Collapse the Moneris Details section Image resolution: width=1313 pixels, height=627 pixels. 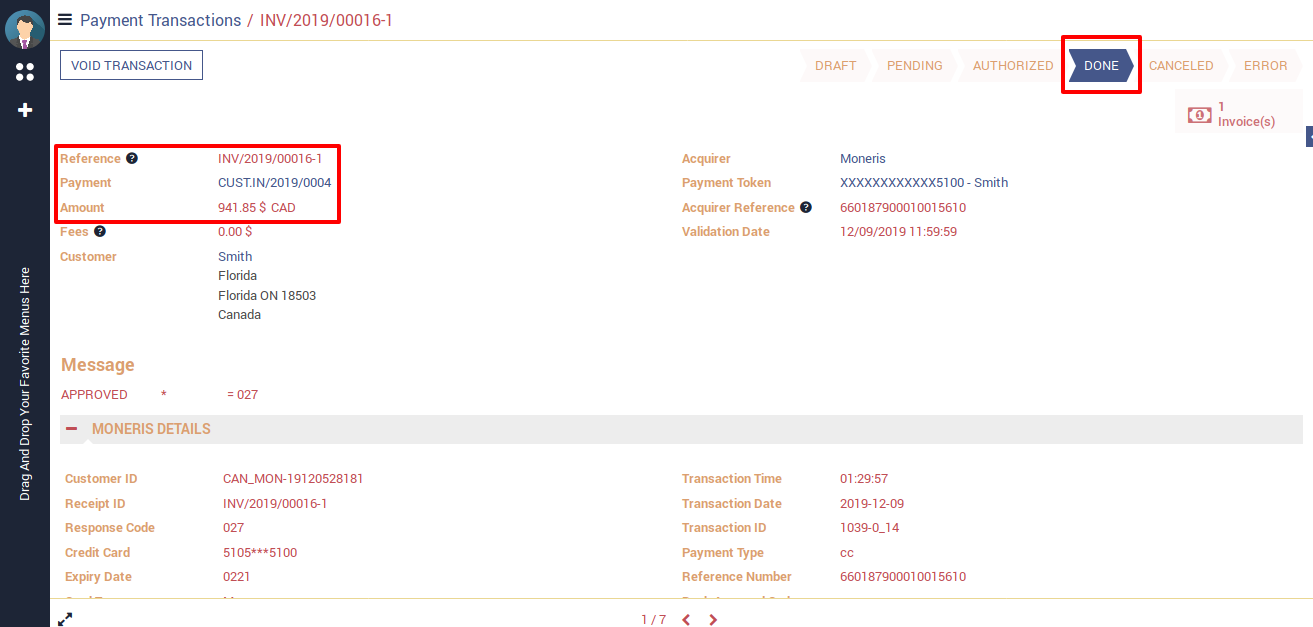72,429
